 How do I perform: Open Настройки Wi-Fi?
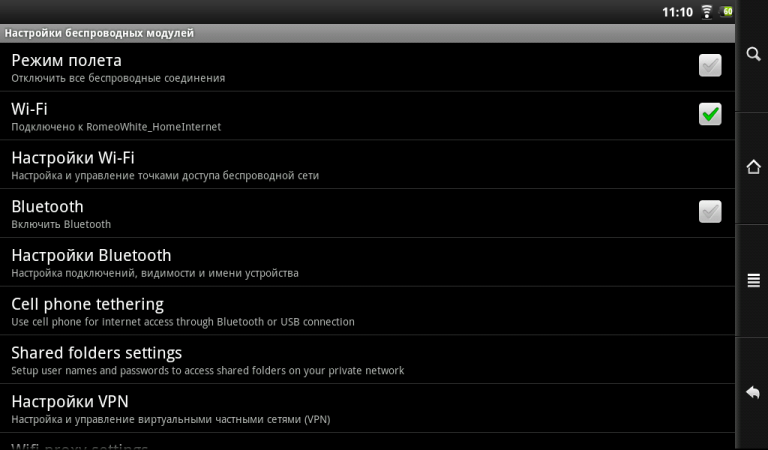pyautogui.click(x=73, y=158)
